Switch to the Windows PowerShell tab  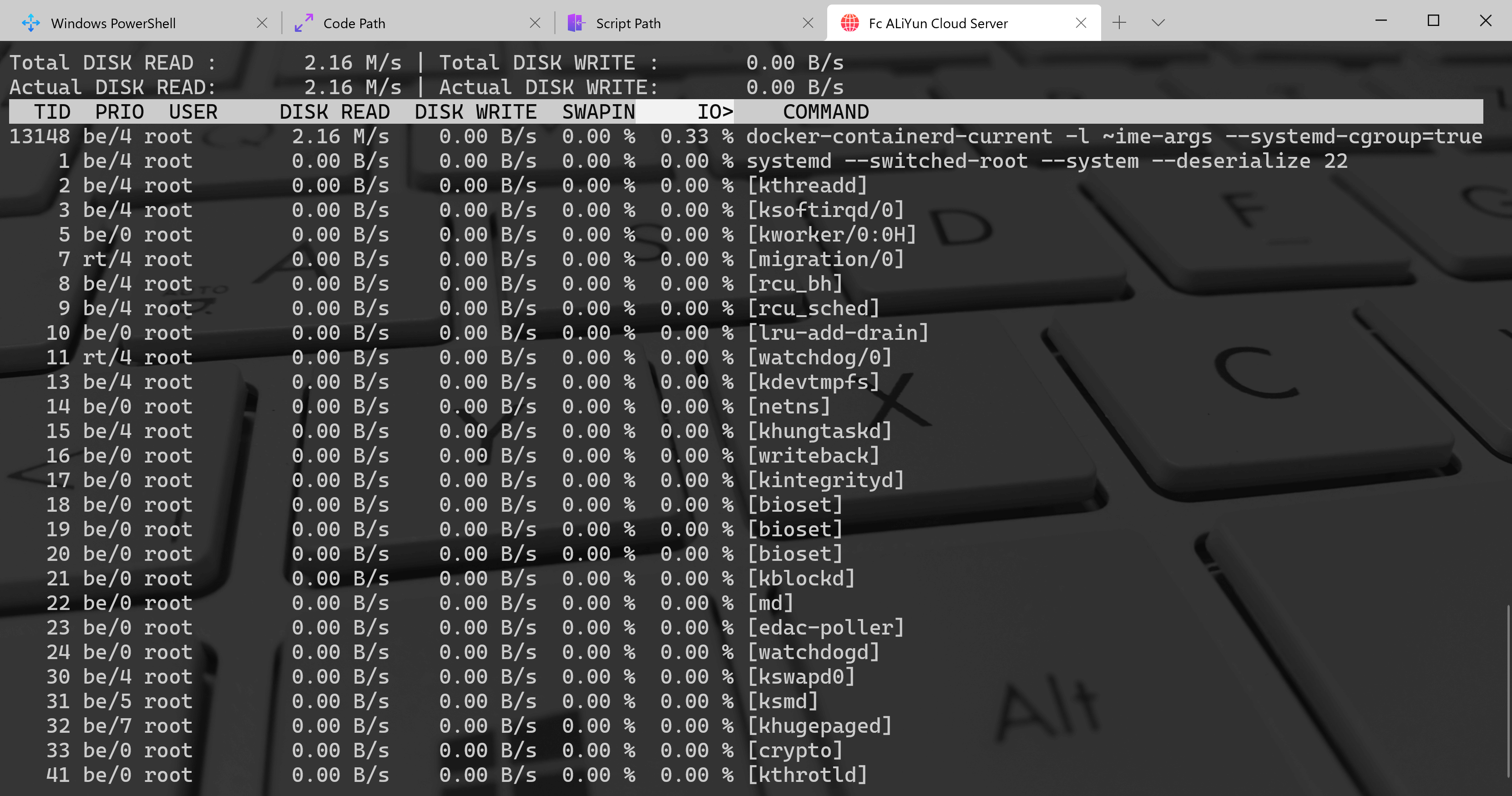point(113,23)
